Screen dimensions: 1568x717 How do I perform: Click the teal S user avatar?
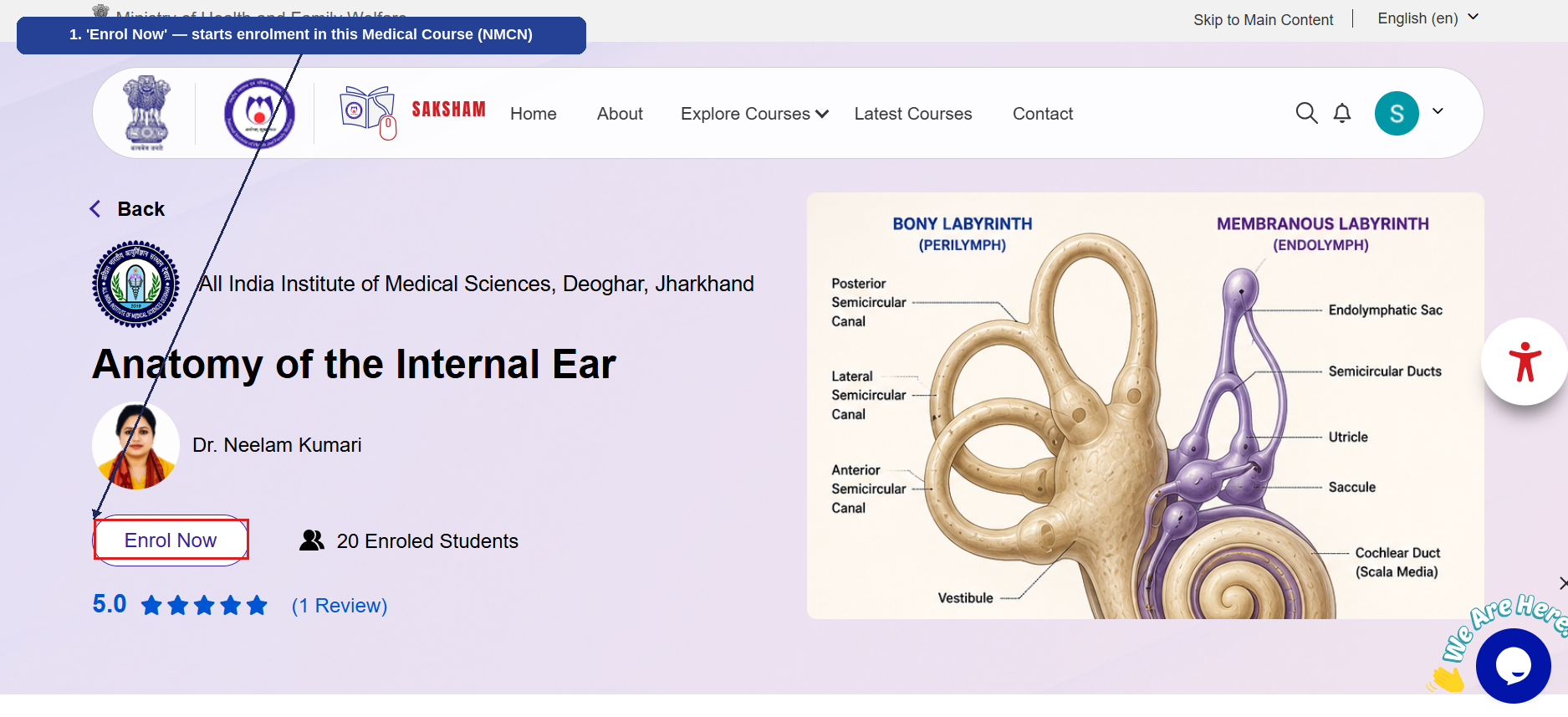1397,113
